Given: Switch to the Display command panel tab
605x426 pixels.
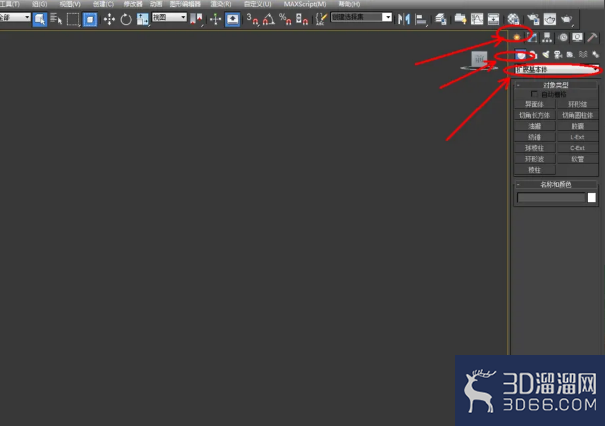Looking at the screenshot, I should point(578,37).
